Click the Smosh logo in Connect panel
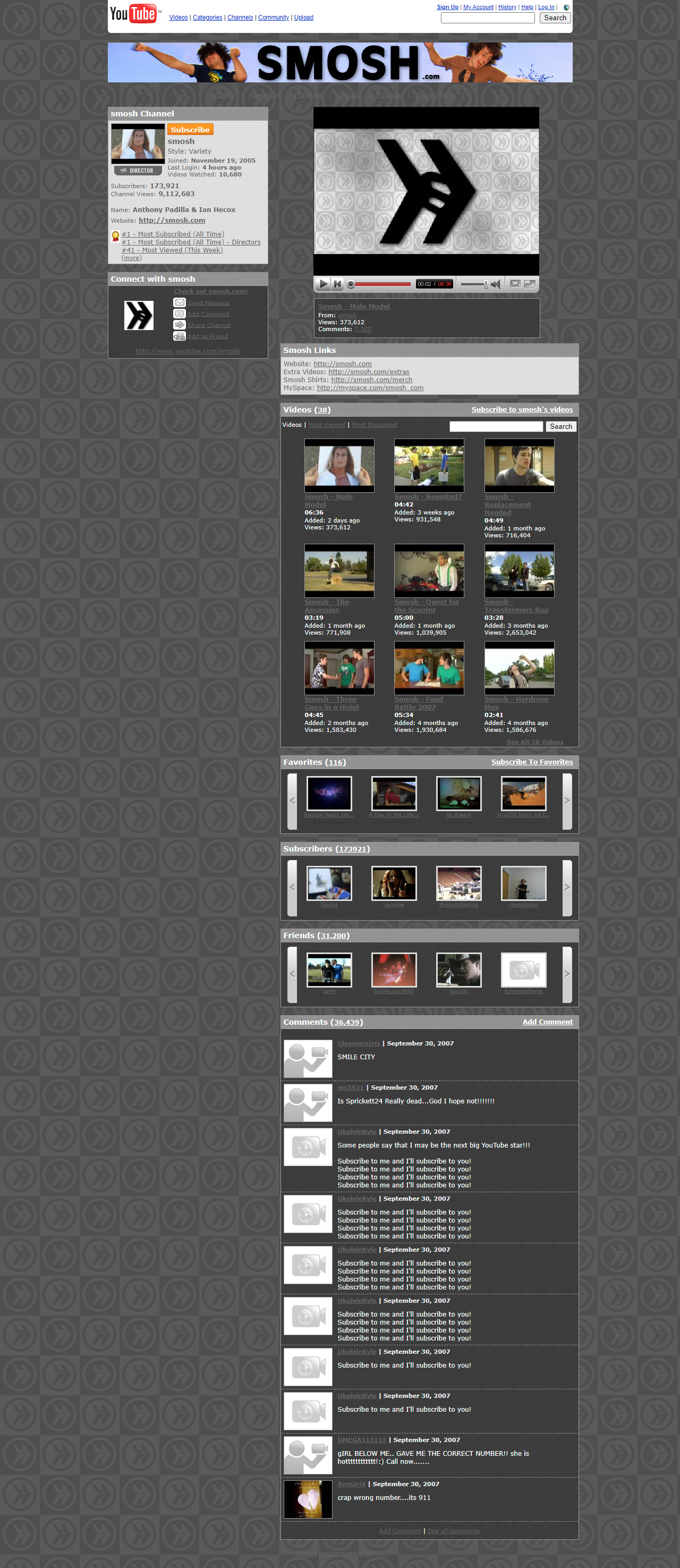This screenshot has width=680, height=1568. pos(139,315)
